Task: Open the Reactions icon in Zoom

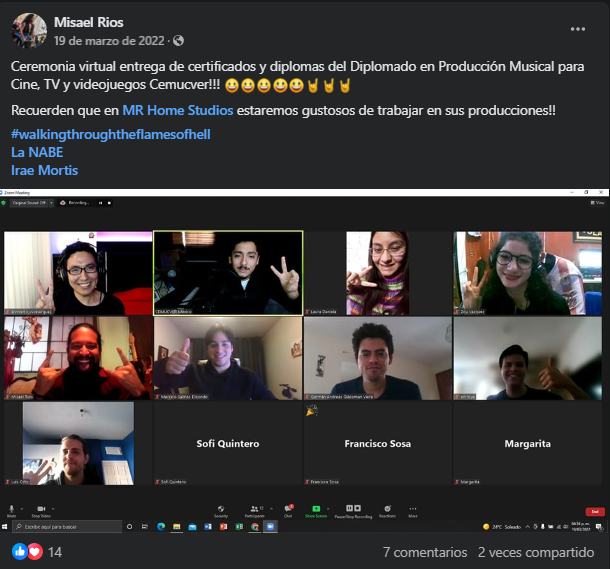Action: pos(387,510)
